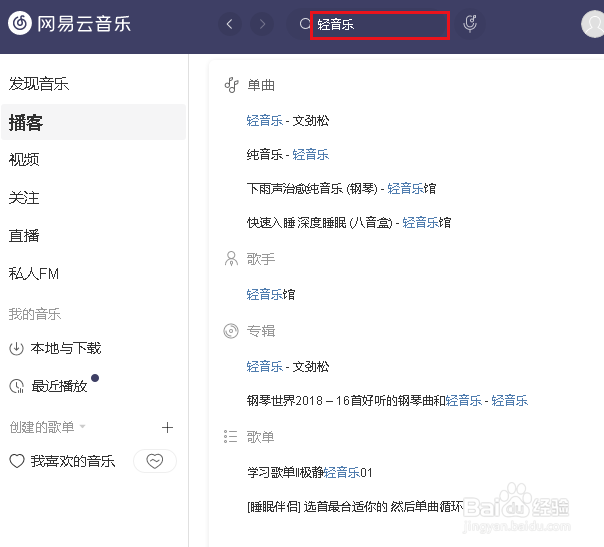The height and width of the screenshot is (547, 604).
Task: Select artist suggestion 轻音乐馆 under 歌手
Action: point(271,294)
